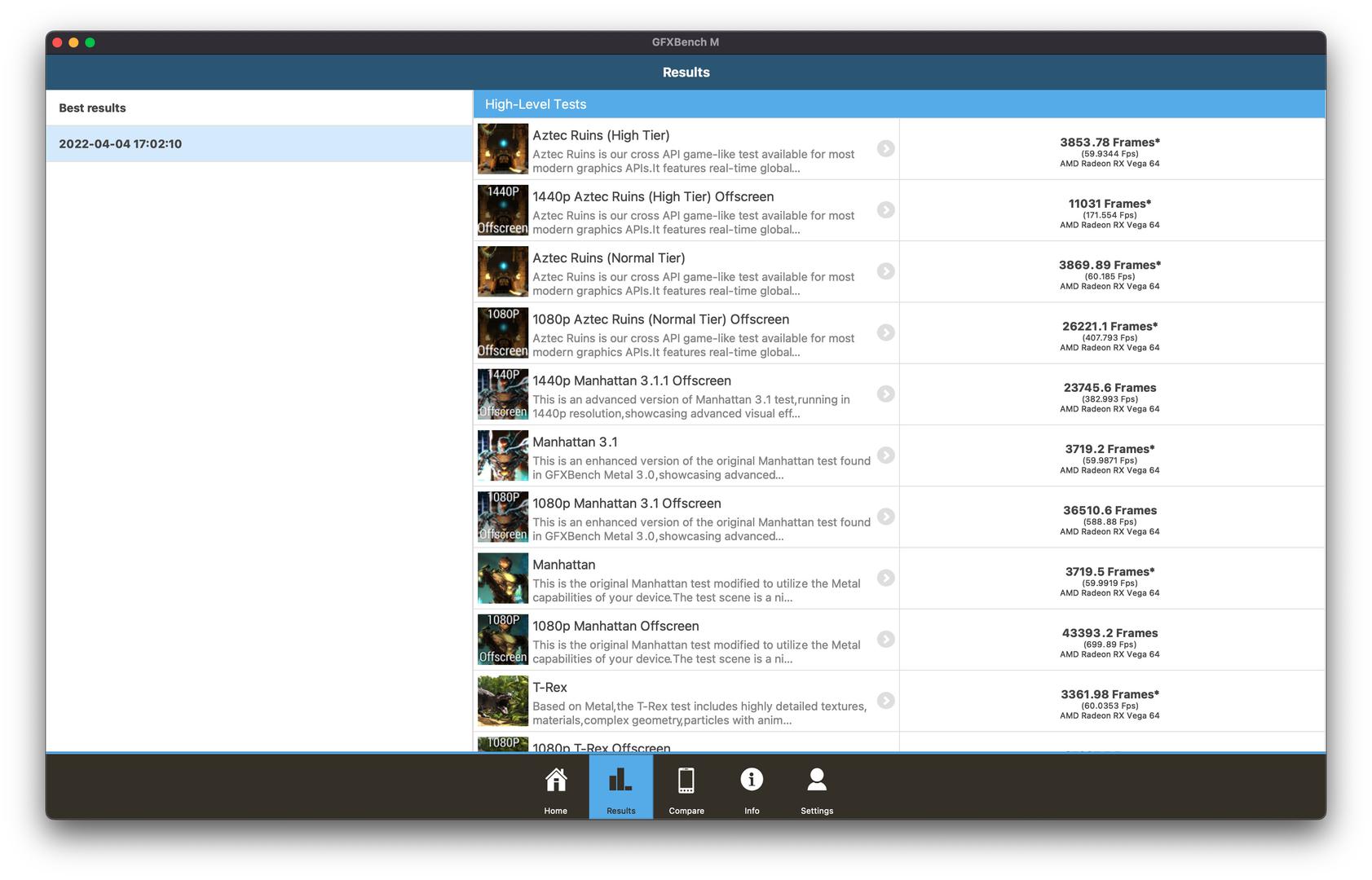Select 1440p Aztec Ruins (High Tier) Offscreen title
The height and width of the screenshot is (880, 1372).
coord(653,196)
